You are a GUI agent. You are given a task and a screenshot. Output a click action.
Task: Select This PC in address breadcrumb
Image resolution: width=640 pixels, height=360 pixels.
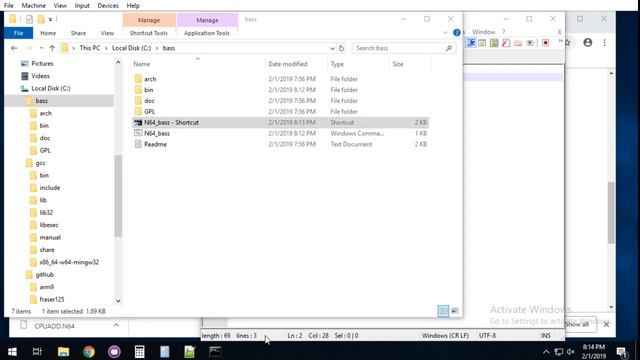click(x=90, y=48)
